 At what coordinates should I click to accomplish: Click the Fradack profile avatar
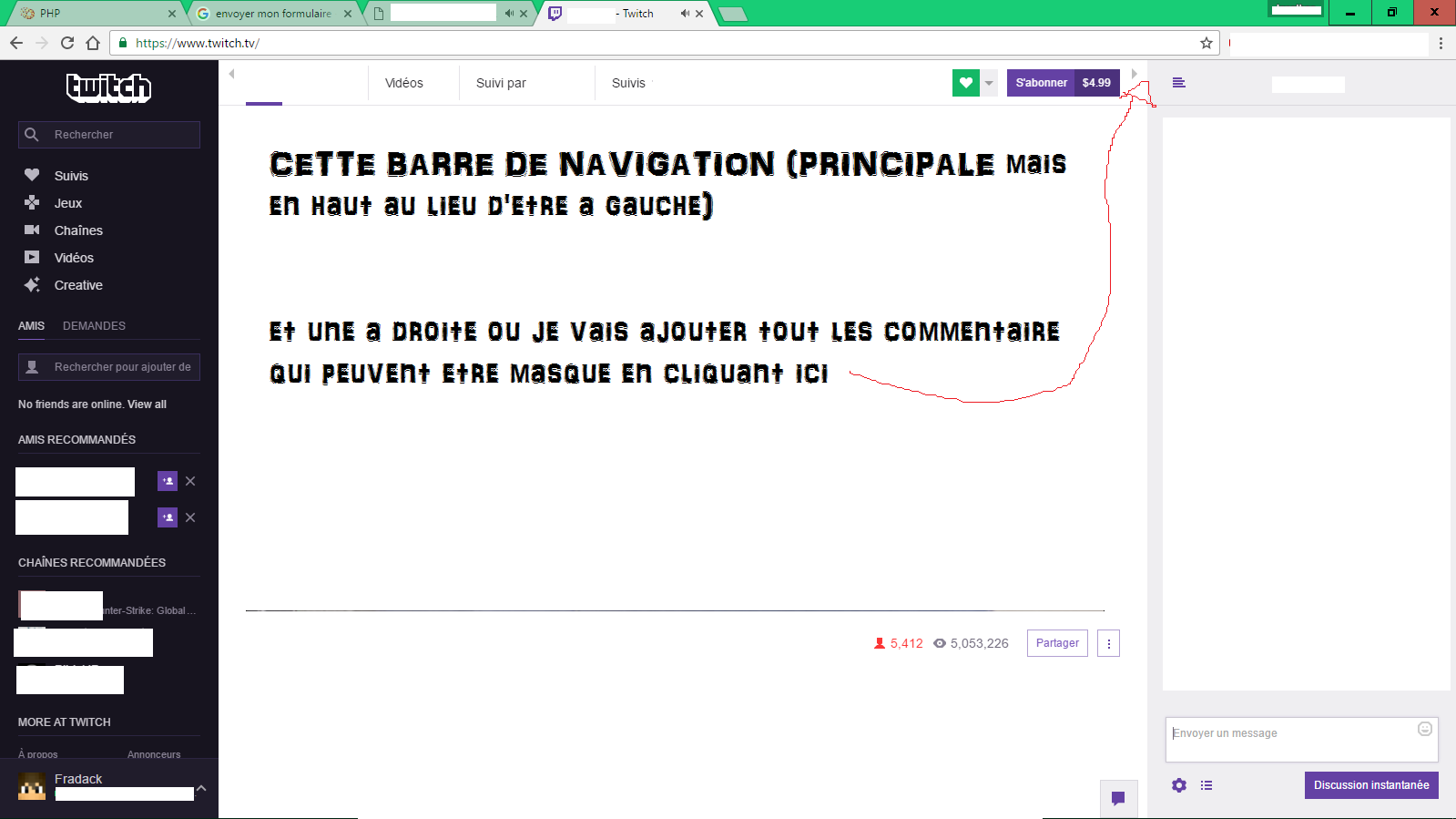32,786
